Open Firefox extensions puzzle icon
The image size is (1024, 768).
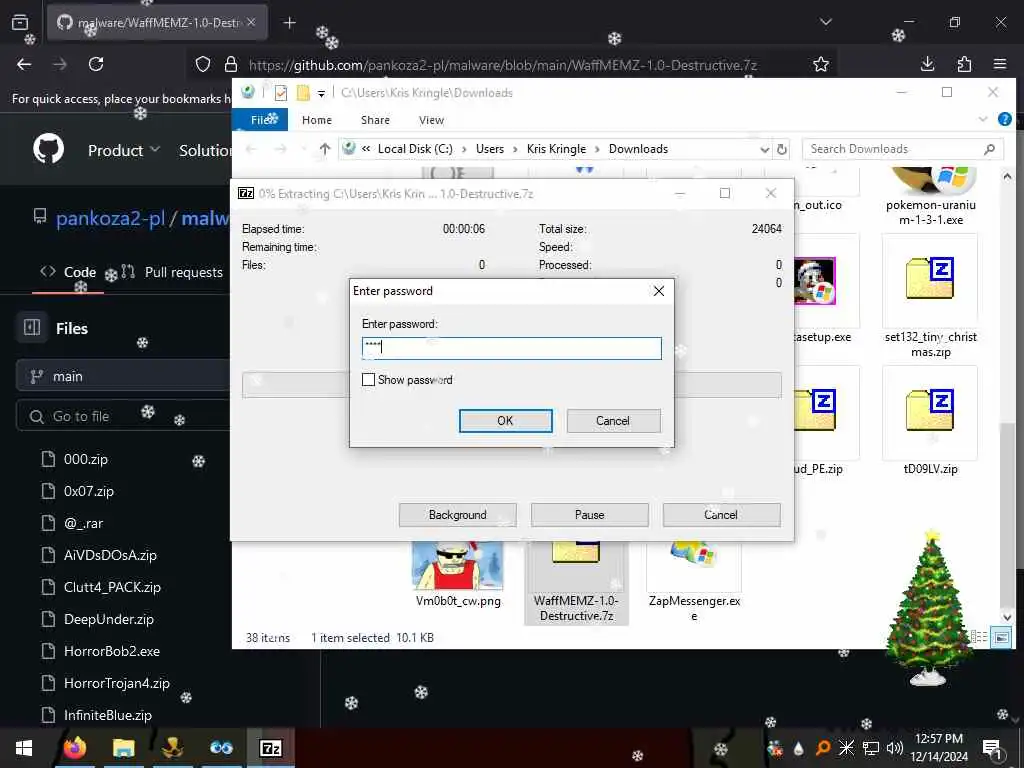964,64
